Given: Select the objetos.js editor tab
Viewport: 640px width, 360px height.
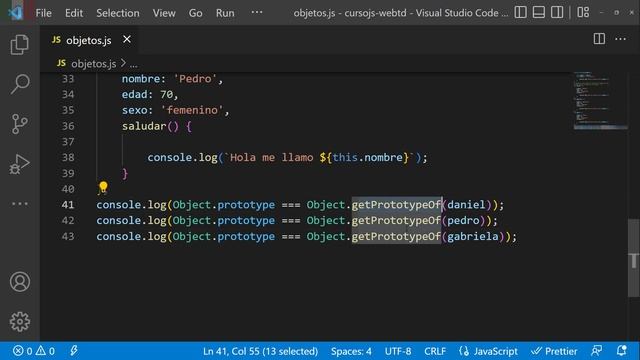Looking at the screenshot, I should click(89, 40).
